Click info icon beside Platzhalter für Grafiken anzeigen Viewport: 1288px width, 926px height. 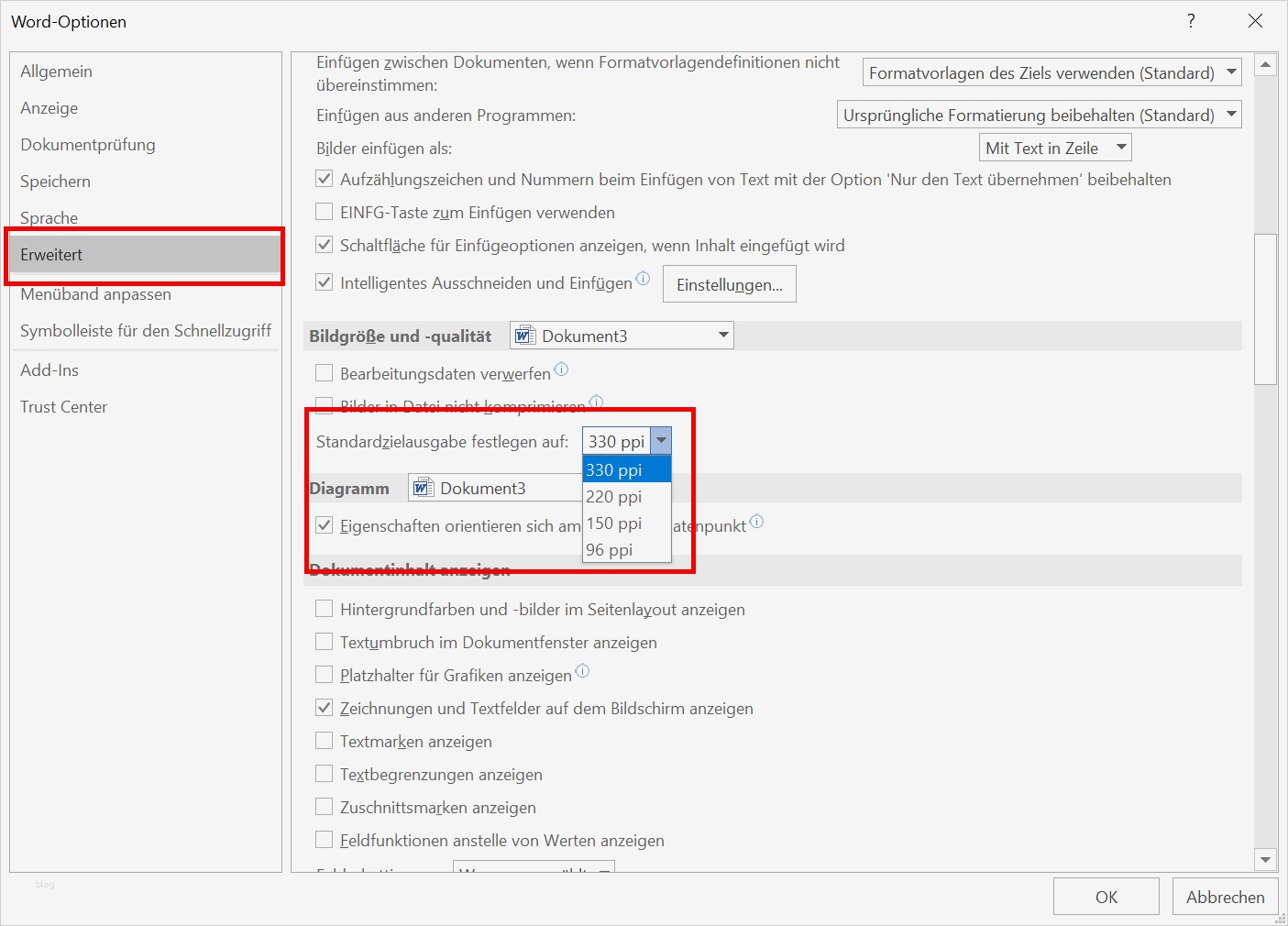[582, 670]
